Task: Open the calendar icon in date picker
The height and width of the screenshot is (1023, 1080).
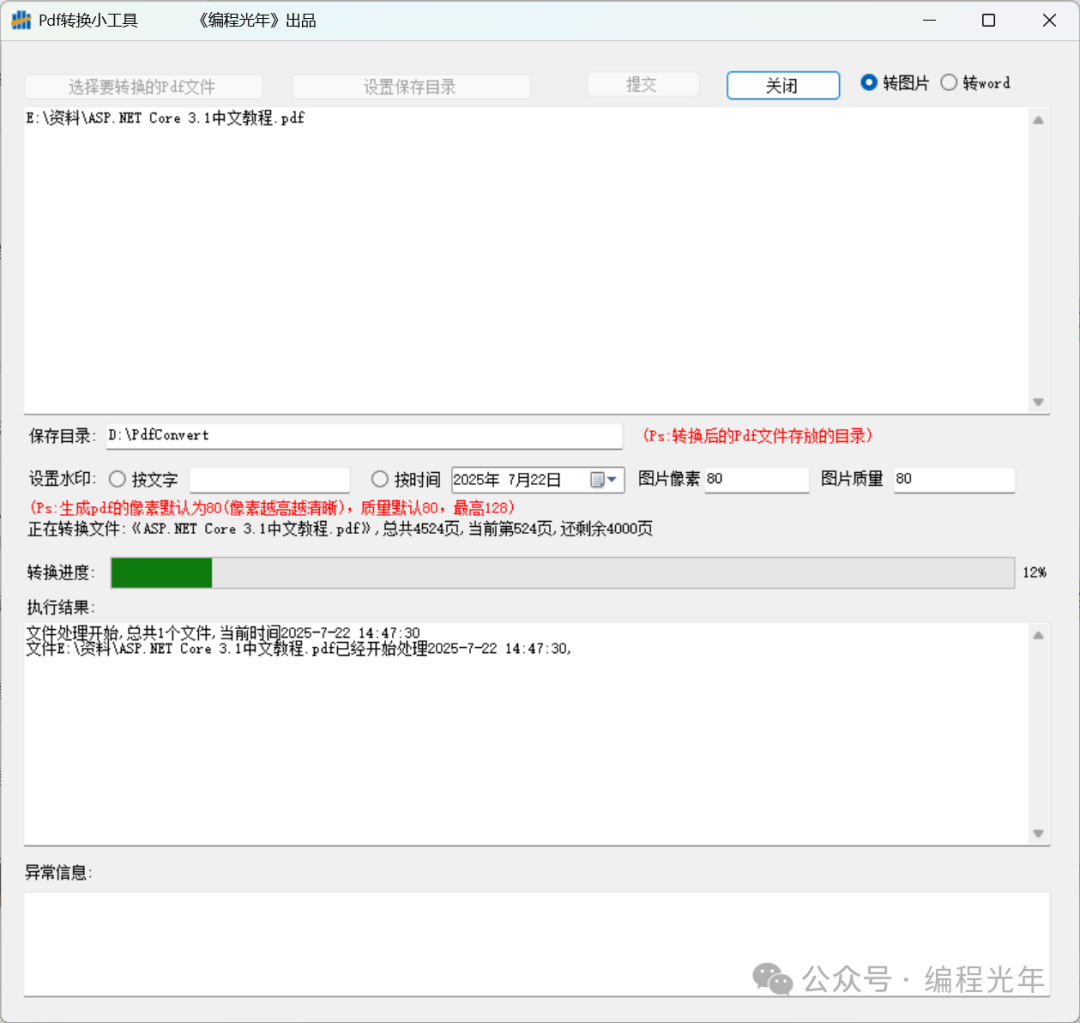Action: tap(598, 480)
